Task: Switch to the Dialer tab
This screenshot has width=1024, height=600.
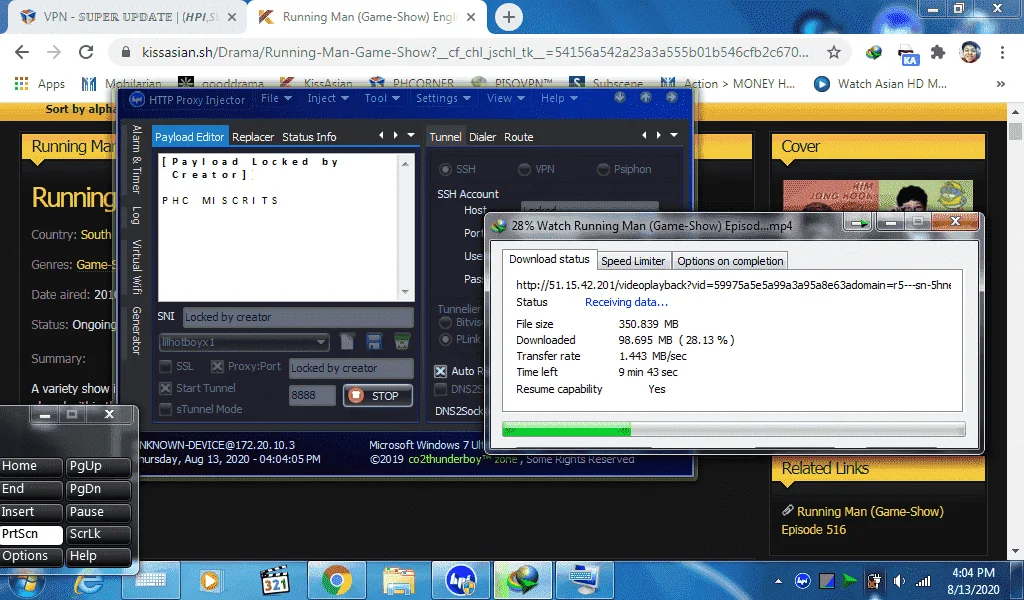Action: click(482, 136)
